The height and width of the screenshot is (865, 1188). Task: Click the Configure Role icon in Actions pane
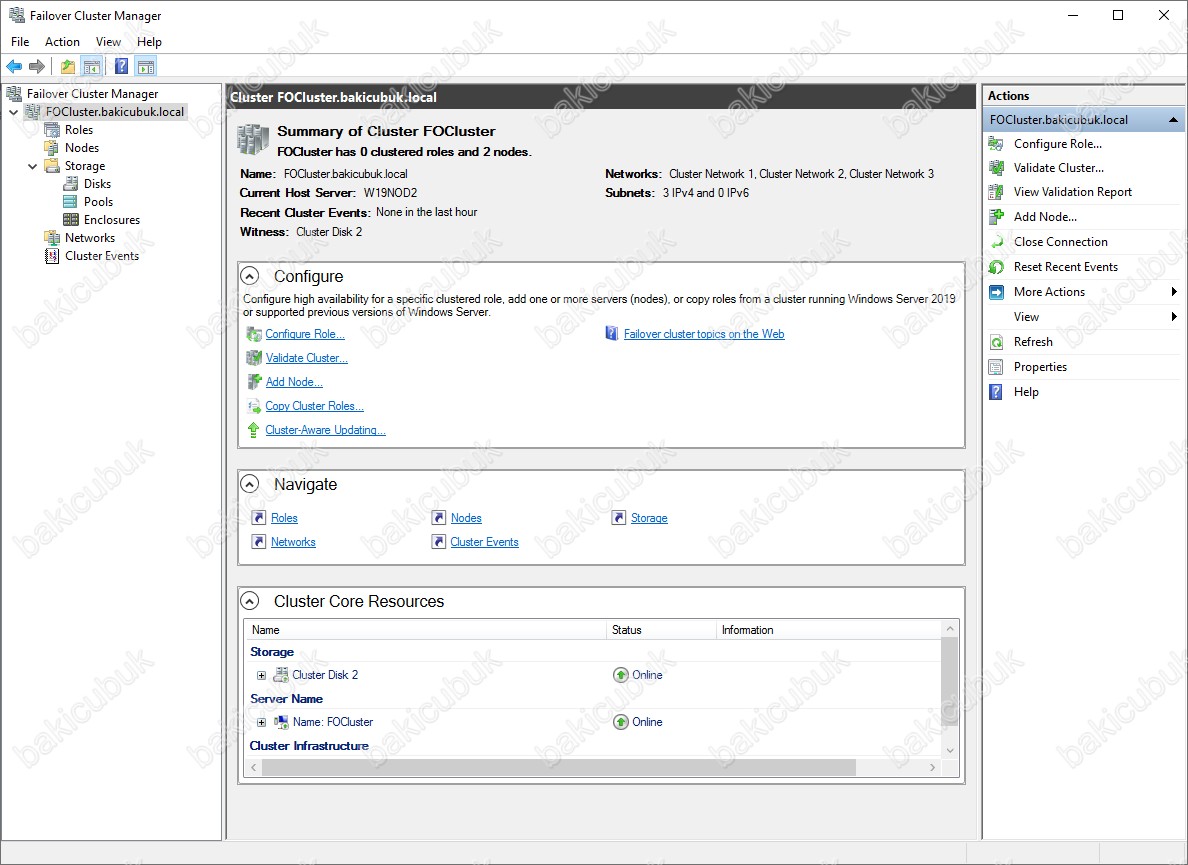click(x=996, y=144)
